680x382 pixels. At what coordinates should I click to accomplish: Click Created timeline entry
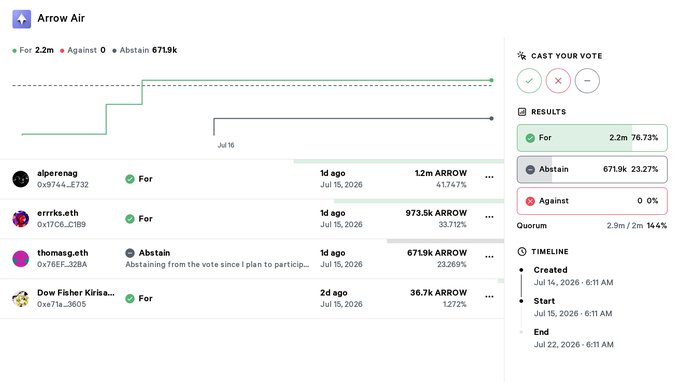[573, 276]
